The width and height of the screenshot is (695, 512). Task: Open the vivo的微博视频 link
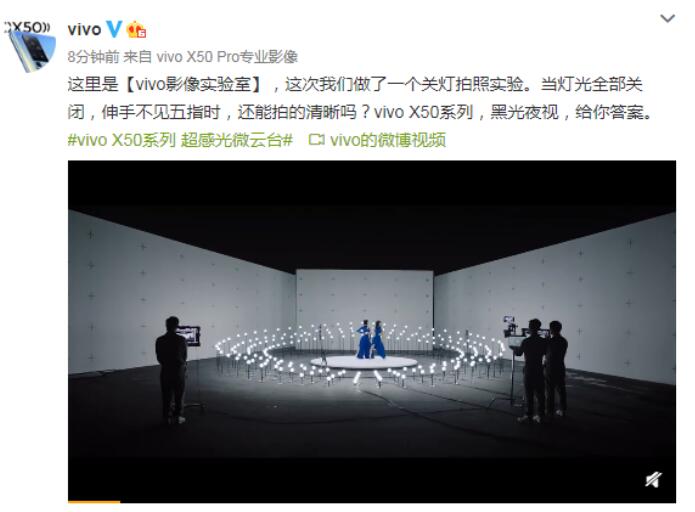click(388, 140)
